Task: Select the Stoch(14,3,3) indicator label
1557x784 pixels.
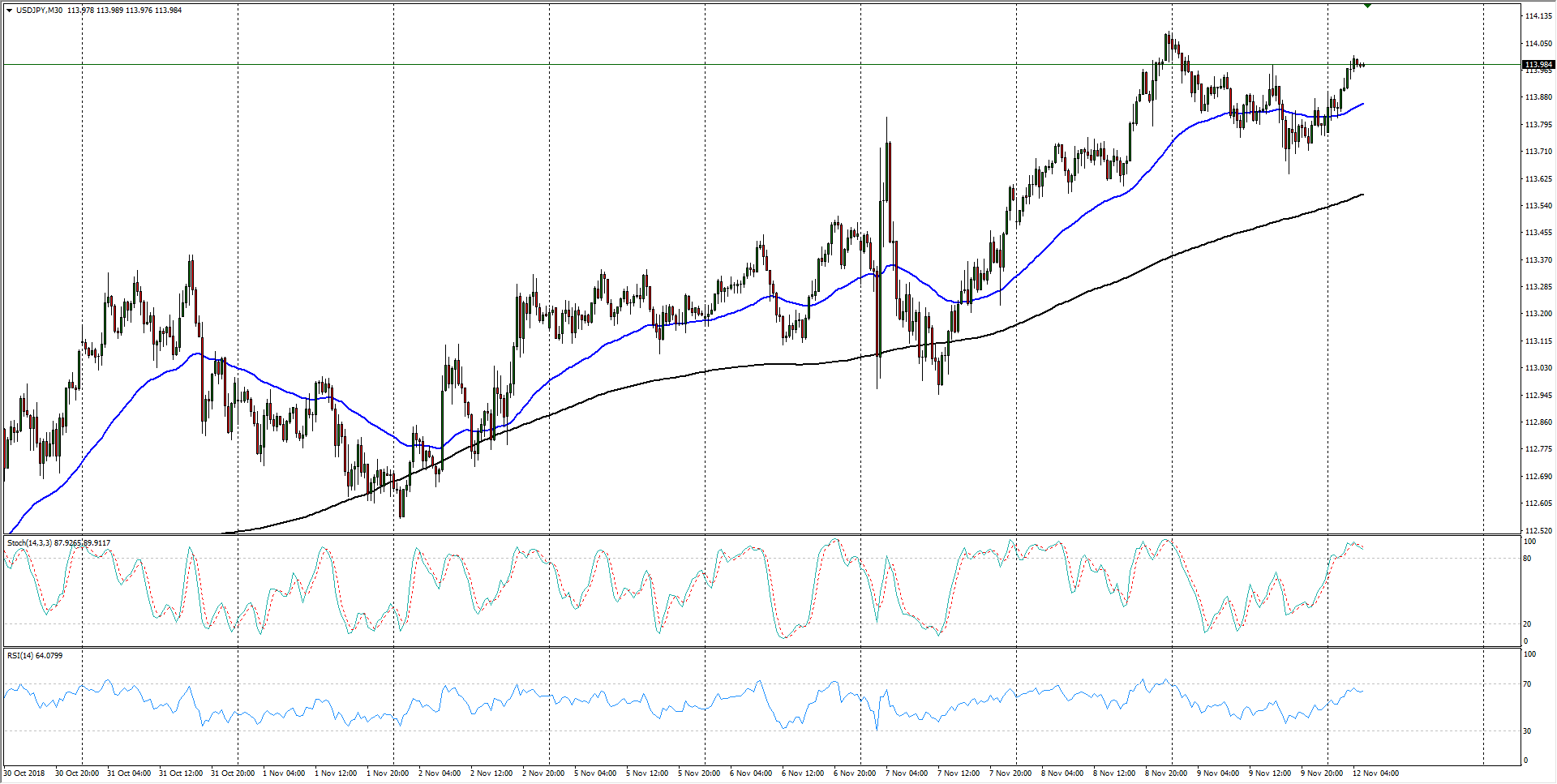Action: pyautogui.click(x=29, y=542)
